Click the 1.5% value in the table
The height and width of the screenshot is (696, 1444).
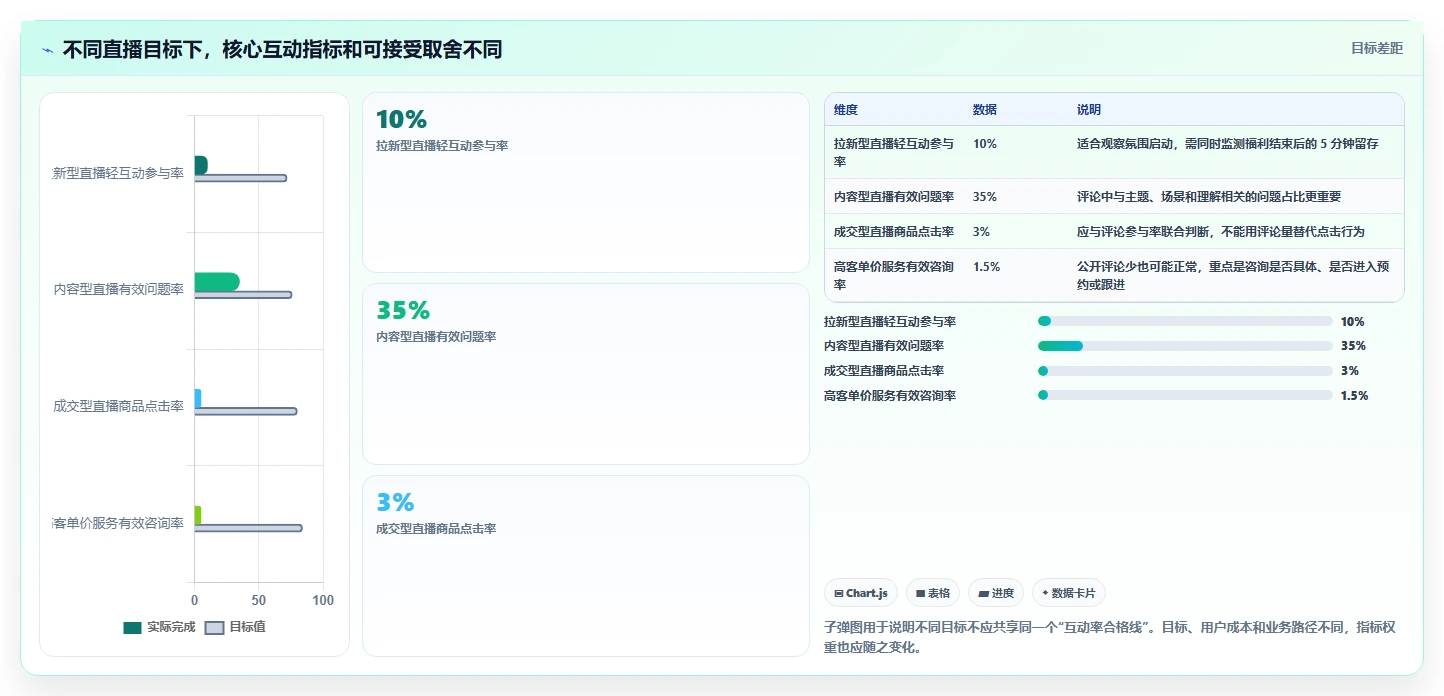986,267
